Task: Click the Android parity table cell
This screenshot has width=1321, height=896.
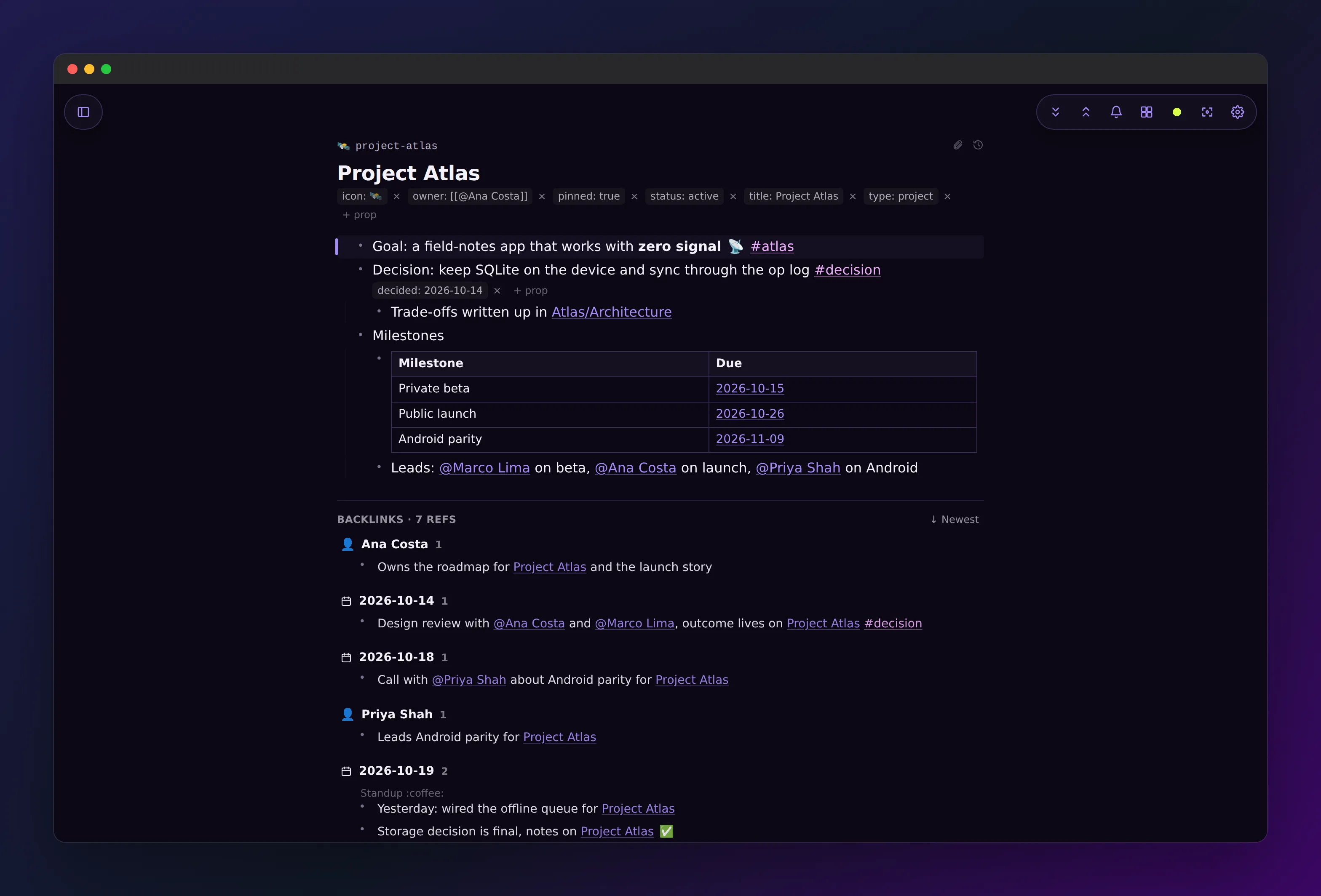Action: pyautogui.click(x=550, y=439)
